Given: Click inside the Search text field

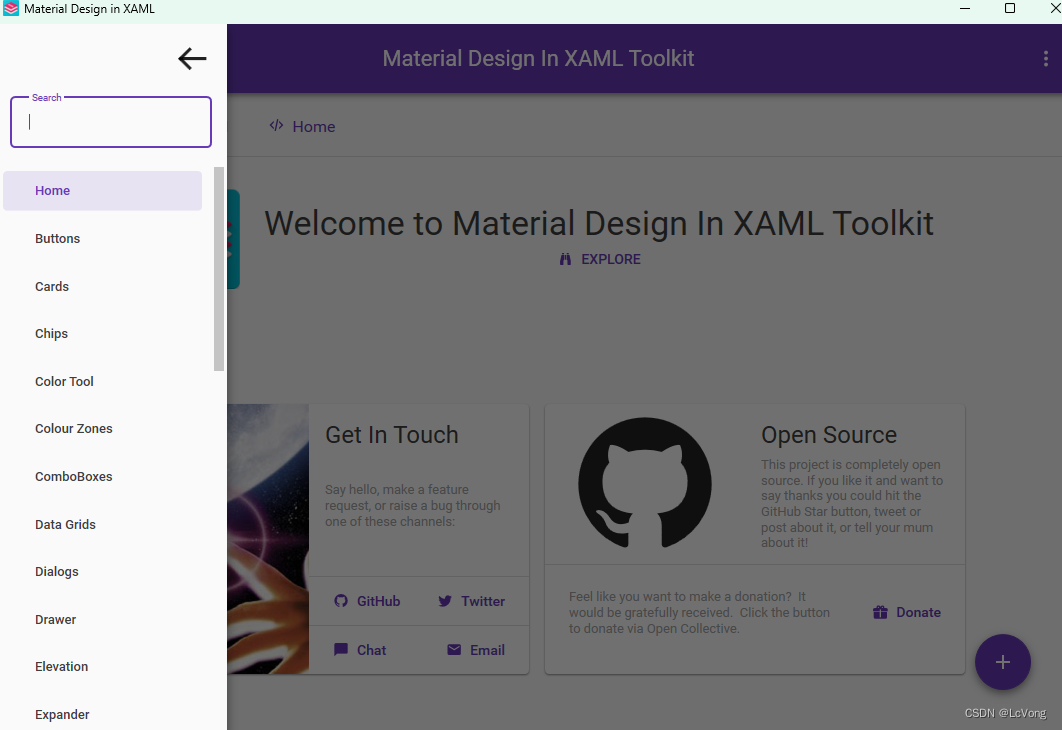Looking at the screenshot, I should [110, 121].
